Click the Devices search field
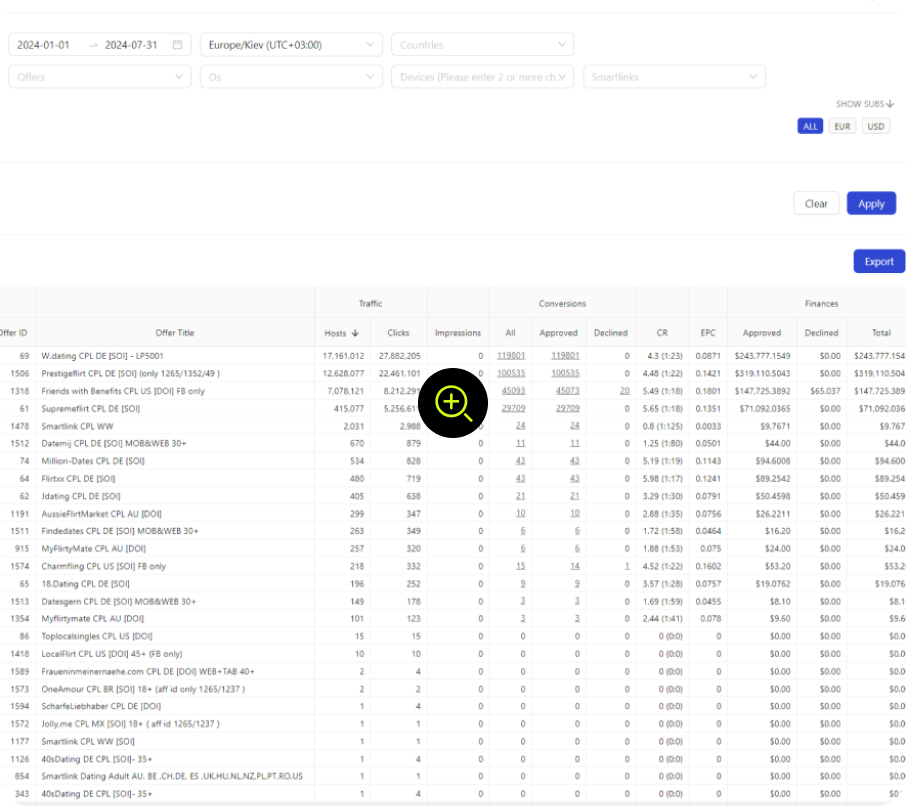This screenshot has width=906, height=806. (x=482, y=77)
